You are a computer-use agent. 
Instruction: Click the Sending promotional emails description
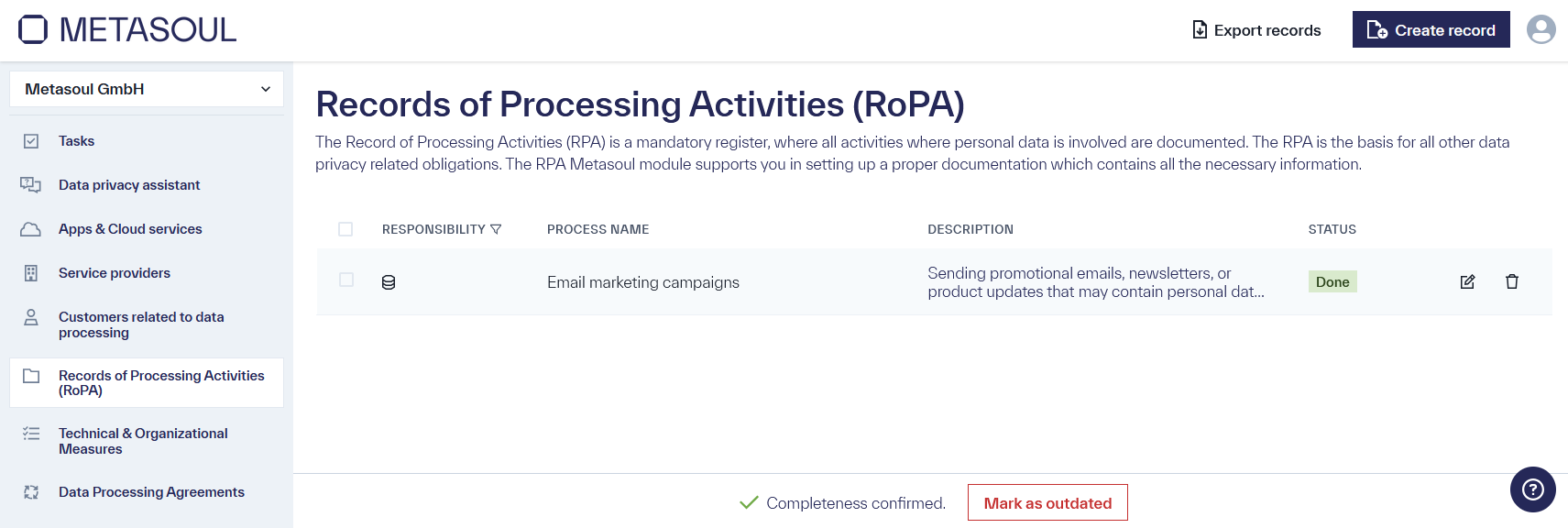pyautogui.click(x=1096, y=282)
